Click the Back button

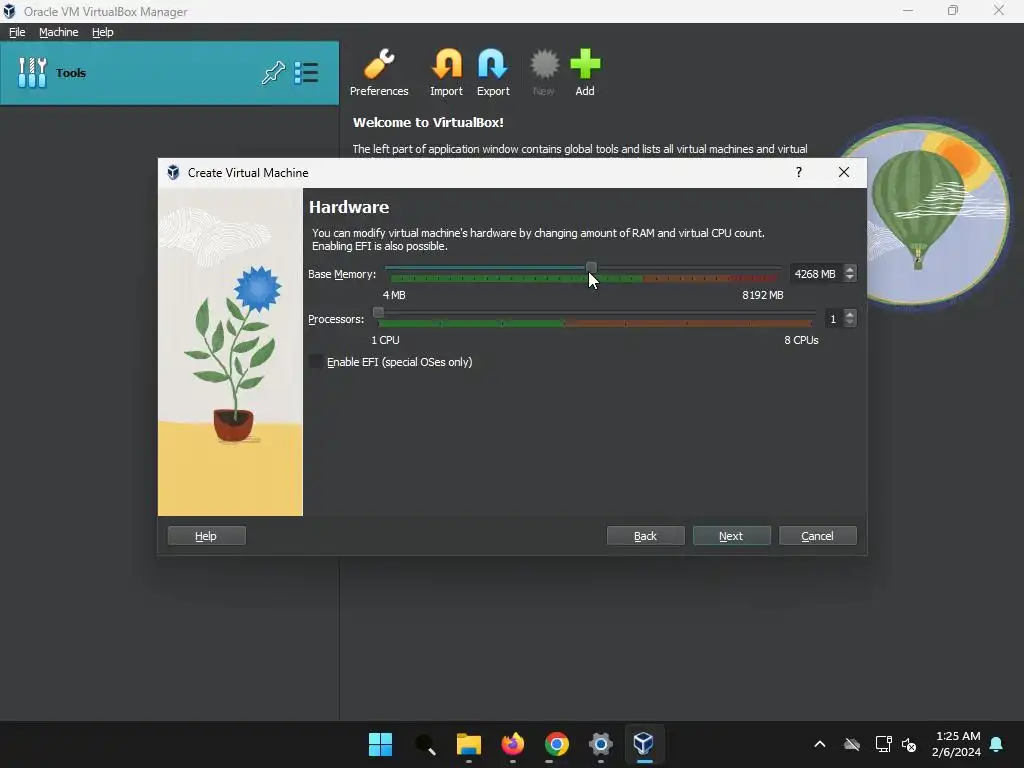645,536
